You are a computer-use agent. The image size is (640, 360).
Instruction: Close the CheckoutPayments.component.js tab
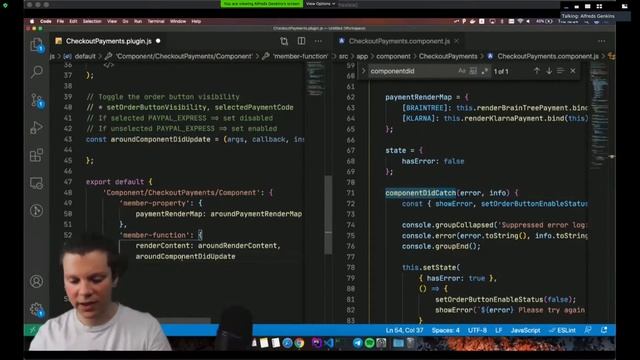457,41
